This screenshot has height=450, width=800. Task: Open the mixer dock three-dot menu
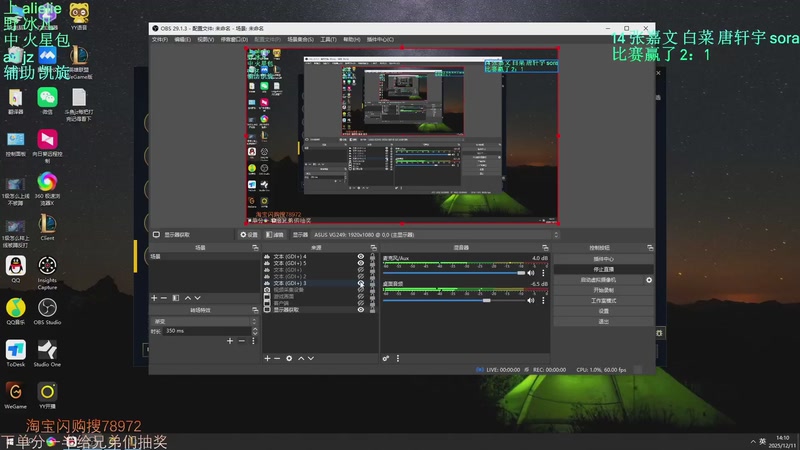(398, 359)
